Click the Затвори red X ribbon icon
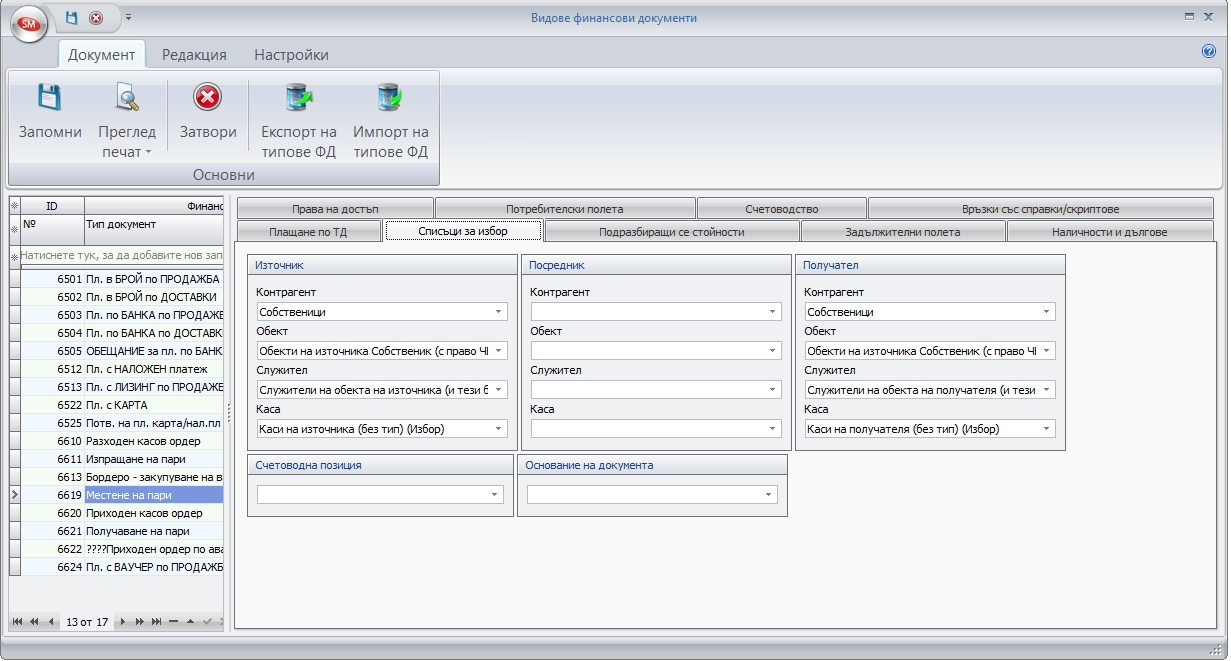 click(207, 97)
